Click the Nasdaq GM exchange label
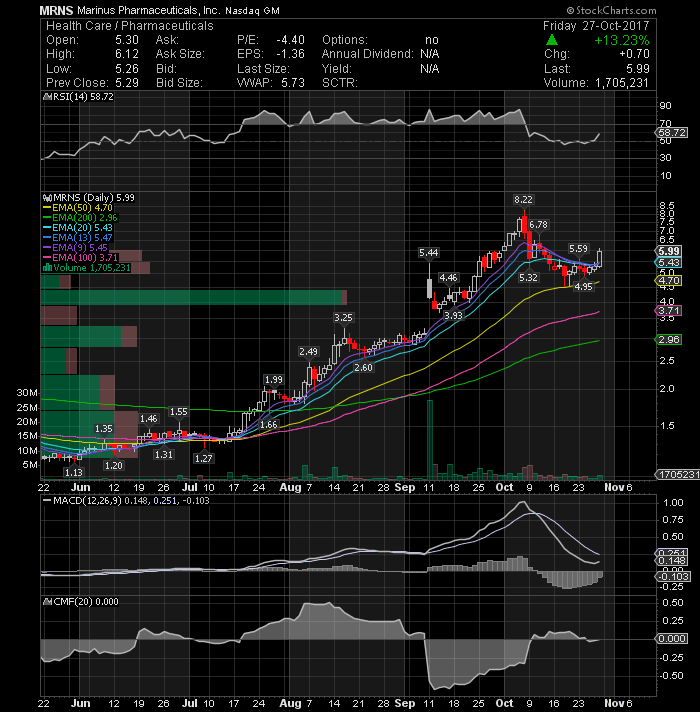This screenshot has height=712, width=700. pyautogui.click(x=252, y=10)
